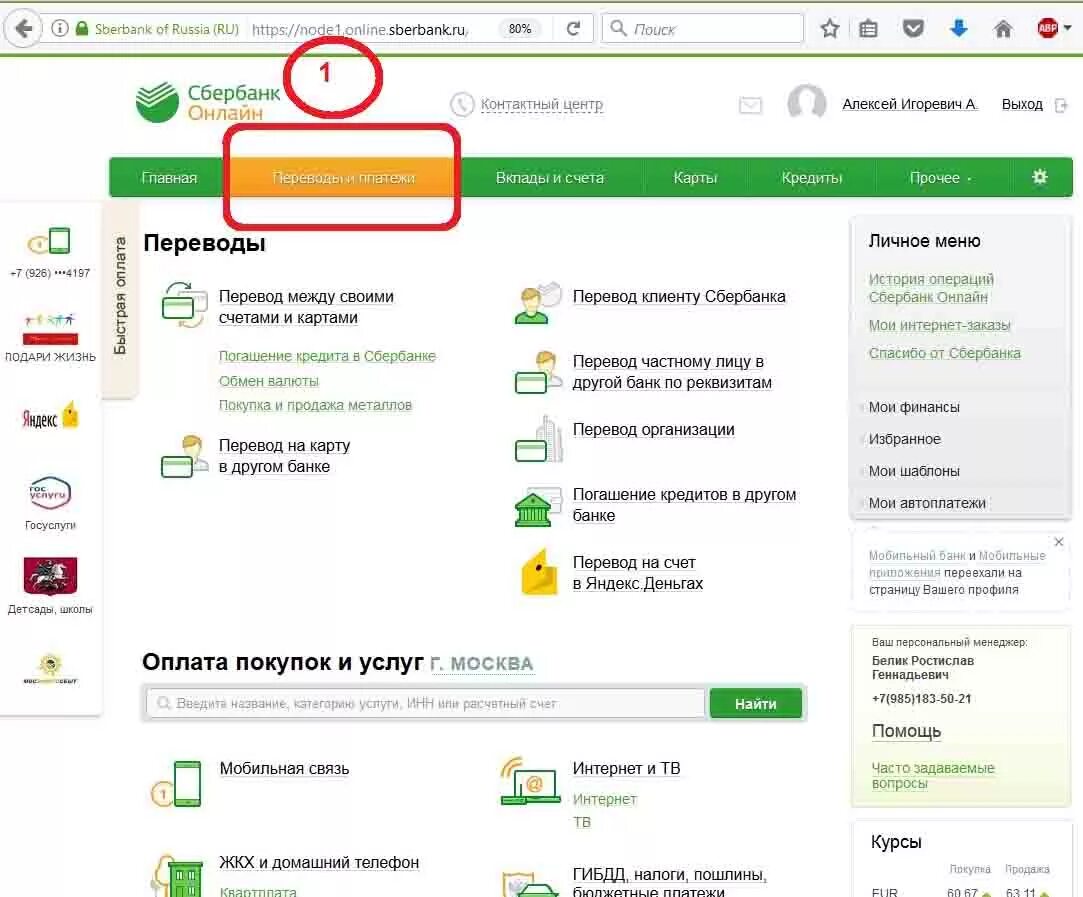Open the Карты tab
This screenshot has height=897, width=1083.
(695, 177)
